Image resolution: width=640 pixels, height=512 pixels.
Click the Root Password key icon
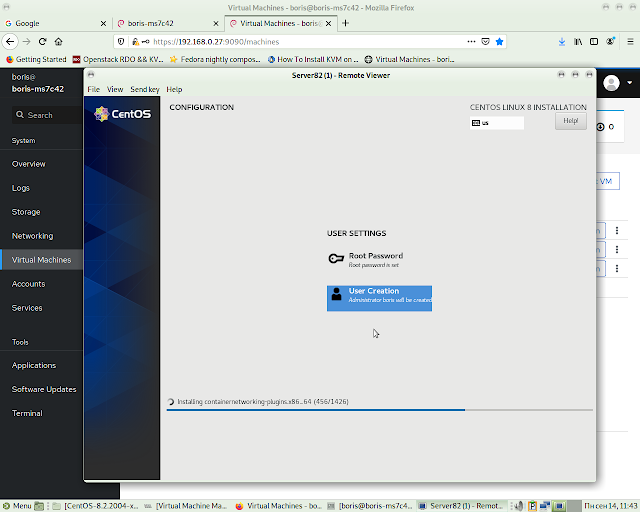336,259
